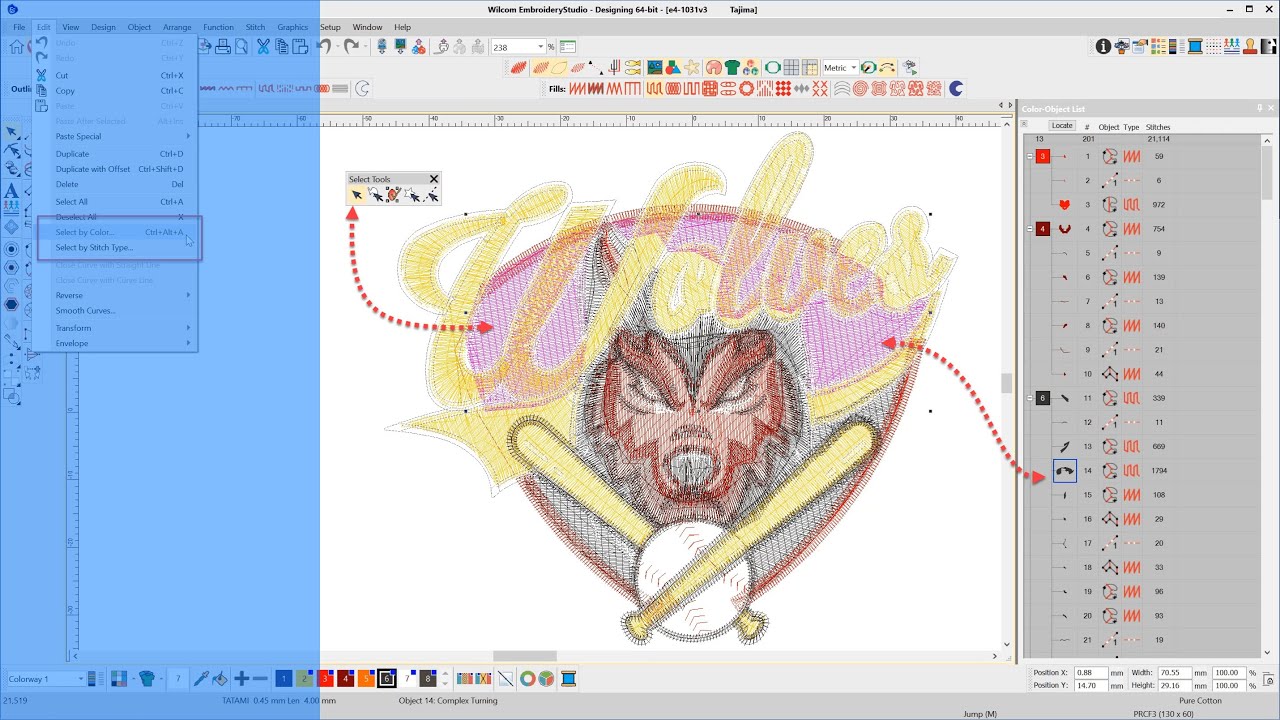This screenshot has width=1280, height=720.
Task: Select color swatch 1 blue
Action: (284, 679)
